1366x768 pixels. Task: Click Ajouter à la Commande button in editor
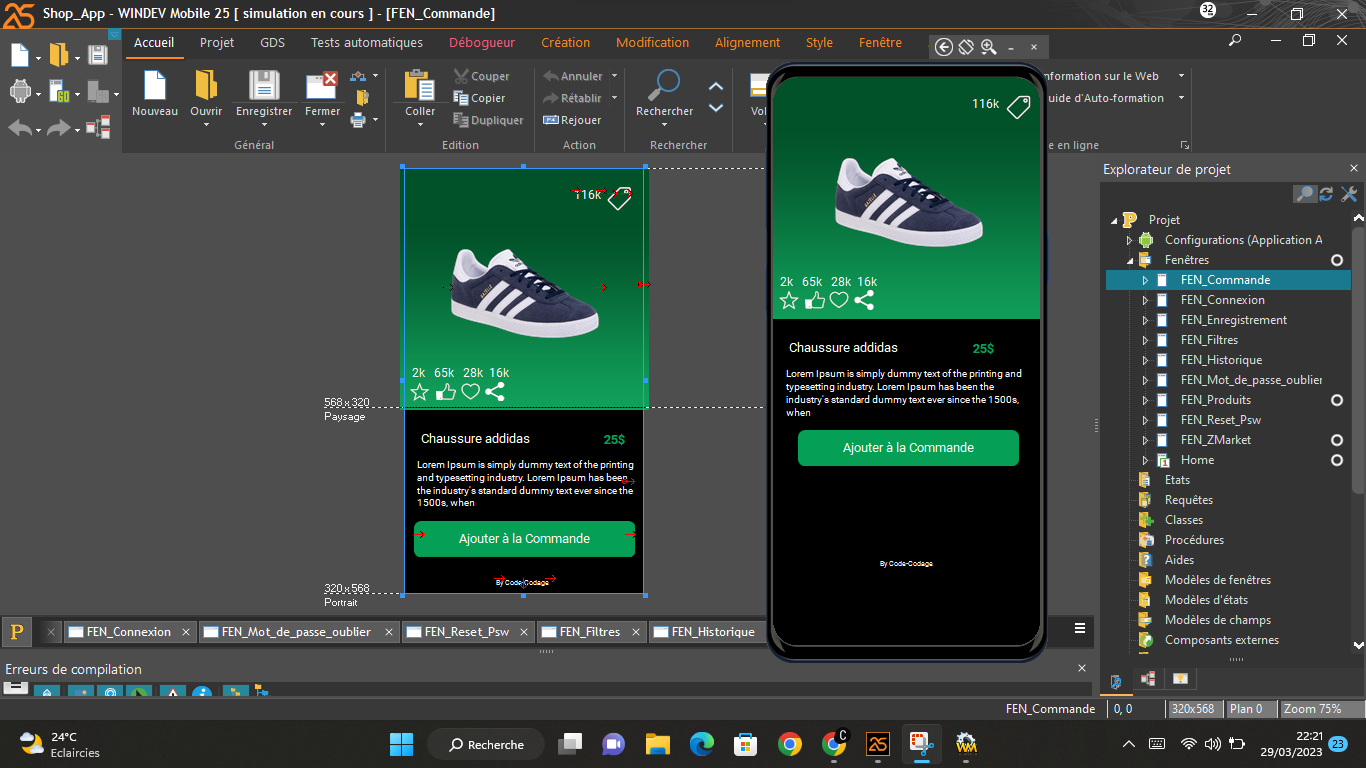coord(524,539)
